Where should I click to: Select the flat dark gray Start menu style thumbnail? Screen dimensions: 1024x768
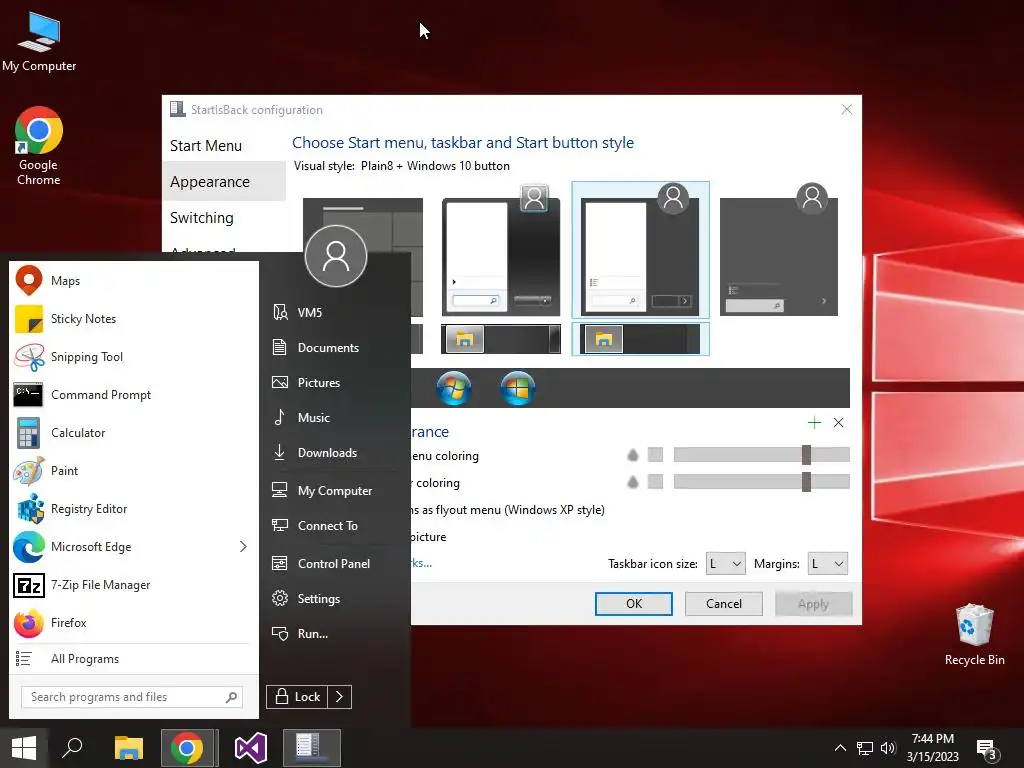coord(778,256)
